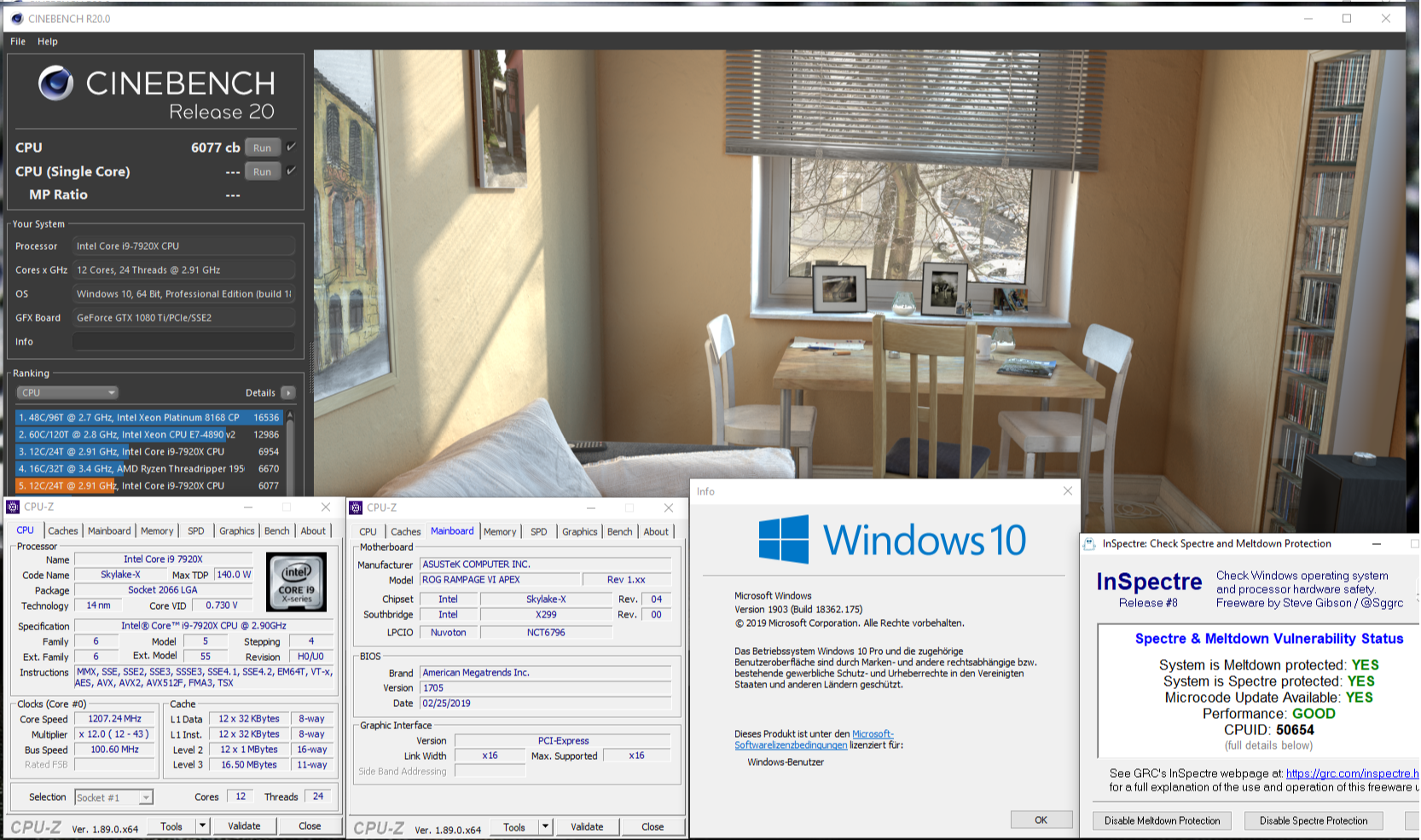Open the GRC InSpectre webpage link

pyautogui.click(x=1352, y=773)
